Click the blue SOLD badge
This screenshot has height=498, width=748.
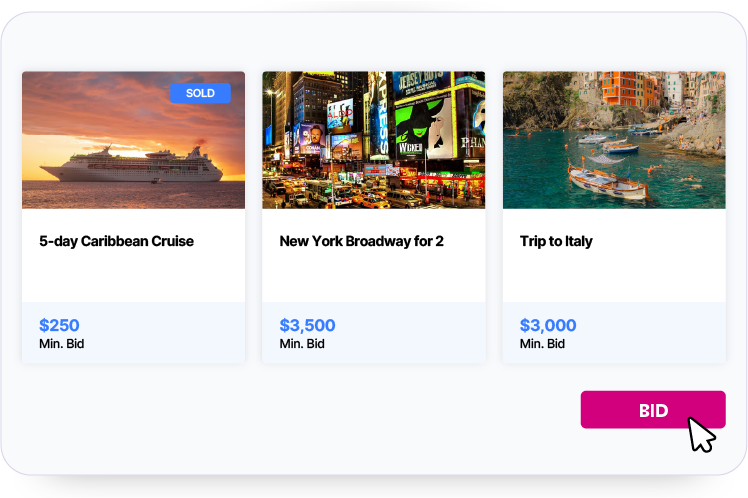coord(200,93)
